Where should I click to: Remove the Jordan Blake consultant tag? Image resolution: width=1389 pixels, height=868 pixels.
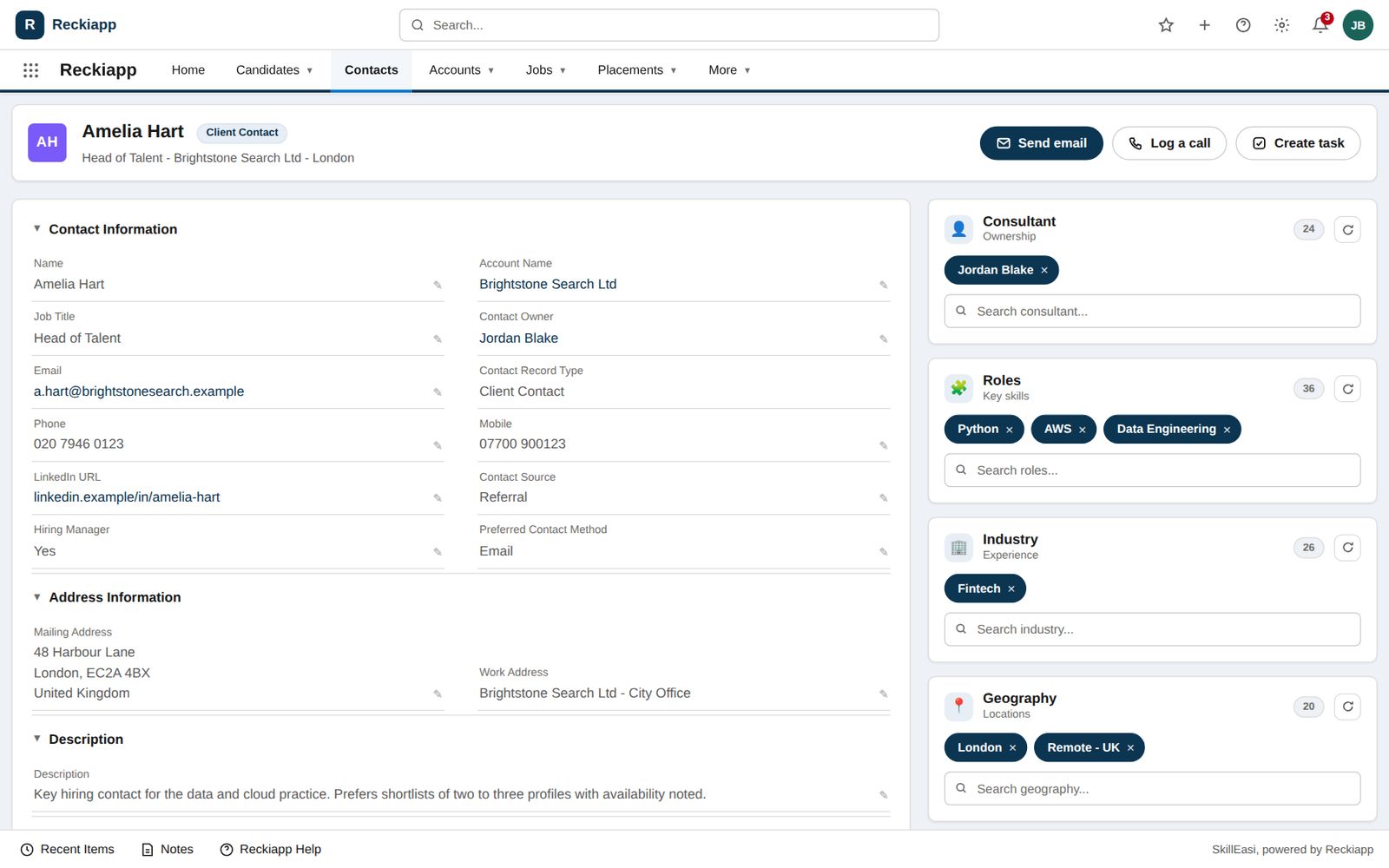point(1044,271)
